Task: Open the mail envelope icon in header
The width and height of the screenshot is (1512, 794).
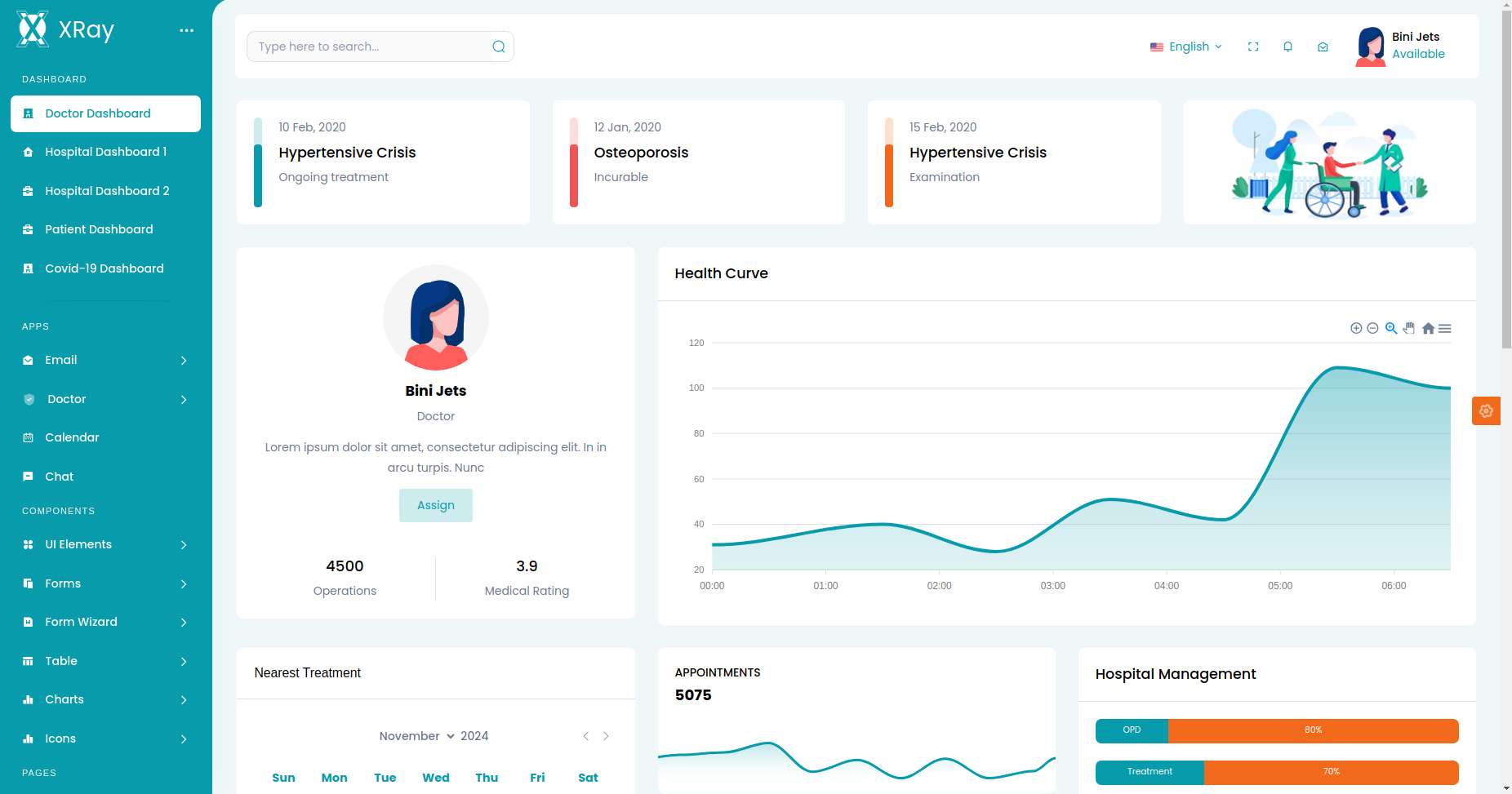Action: 1323,47
